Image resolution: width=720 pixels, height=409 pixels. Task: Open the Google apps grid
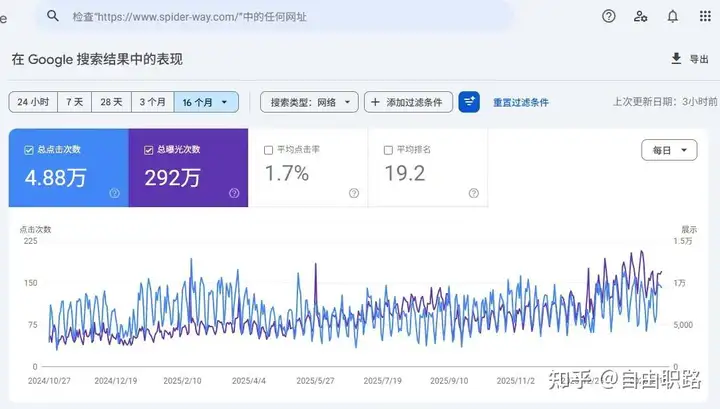click(x=705, y=17)
